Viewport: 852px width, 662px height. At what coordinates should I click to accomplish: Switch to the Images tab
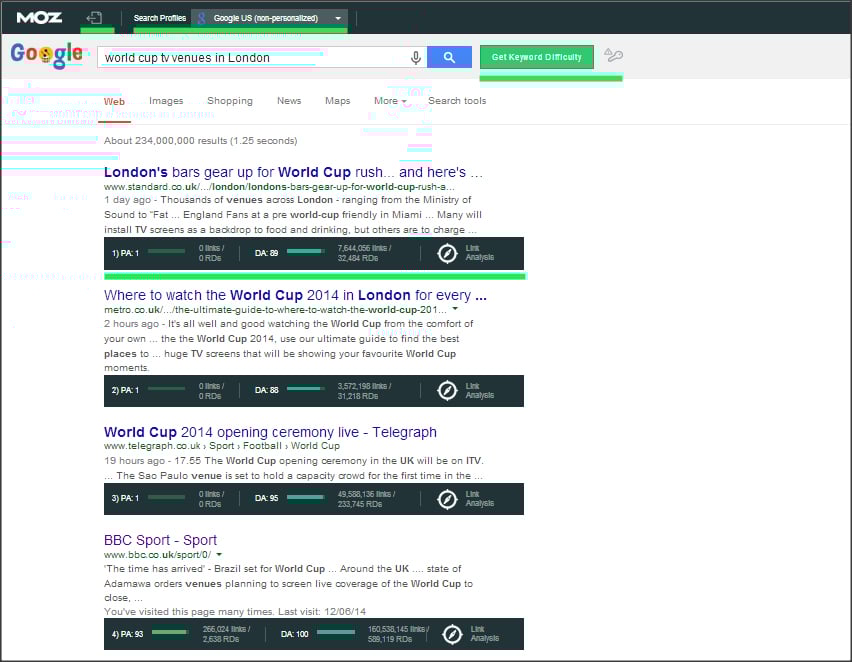pyautogui.click(x=166, y=101)
